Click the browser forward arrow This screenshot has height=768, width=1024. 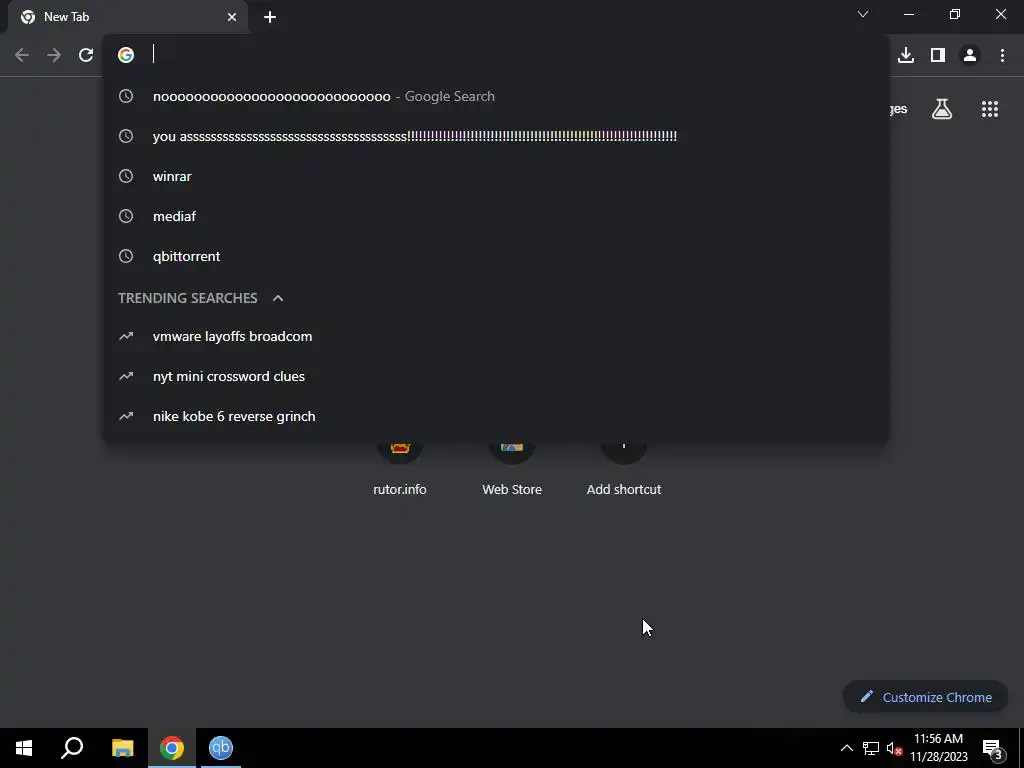click(54, 55)
